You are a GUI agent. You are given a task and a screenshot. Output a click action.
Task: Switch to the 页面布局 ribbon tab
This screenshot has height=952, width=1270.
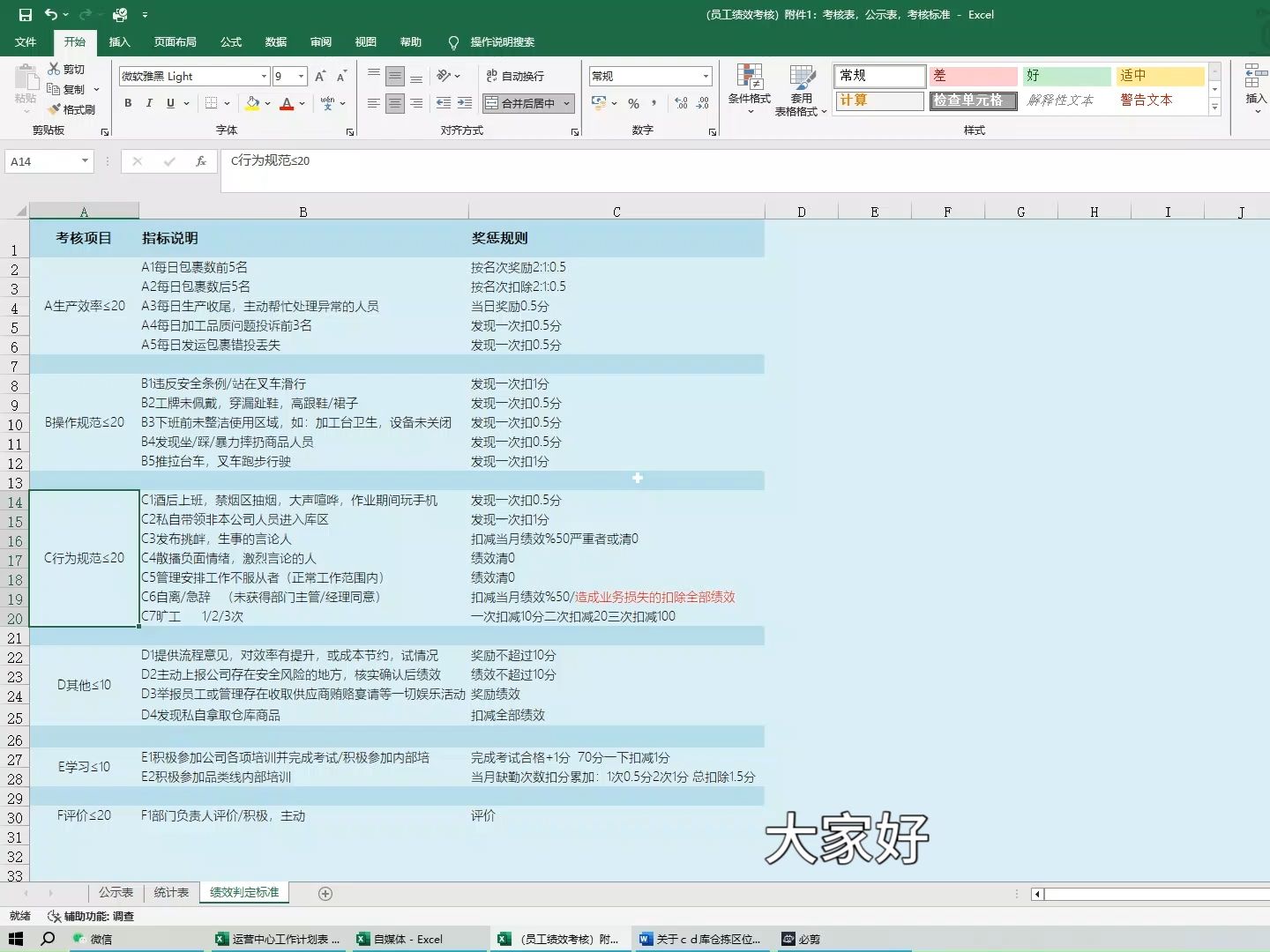point(175,42)
